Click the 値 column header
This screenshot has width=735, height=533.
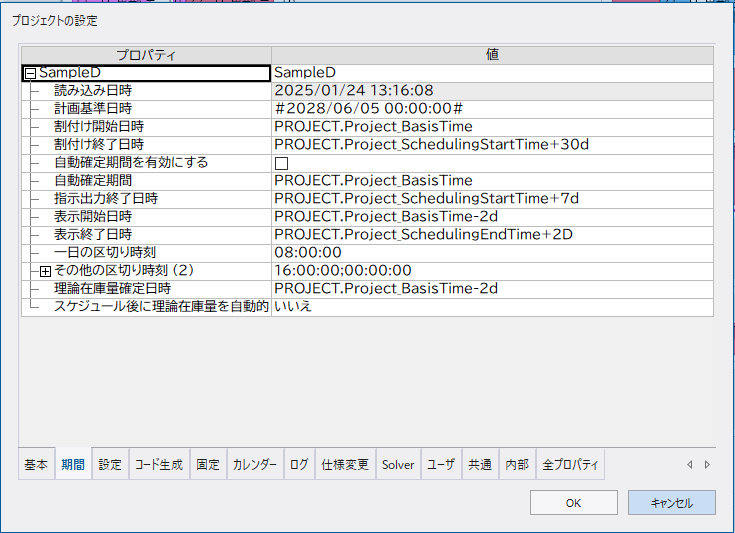[492, 55]
